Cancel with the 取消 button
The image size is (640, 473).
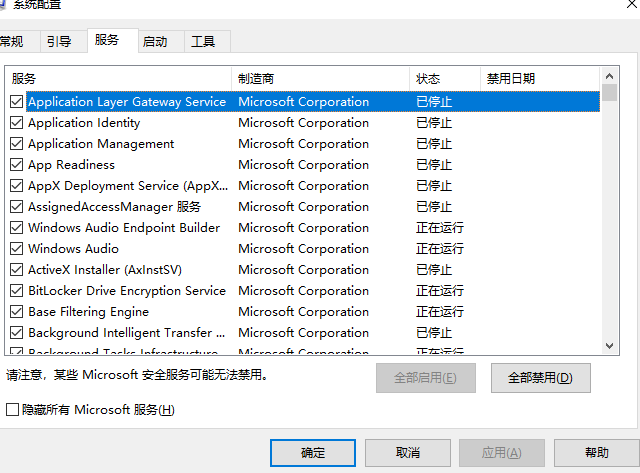pos(408,453)
